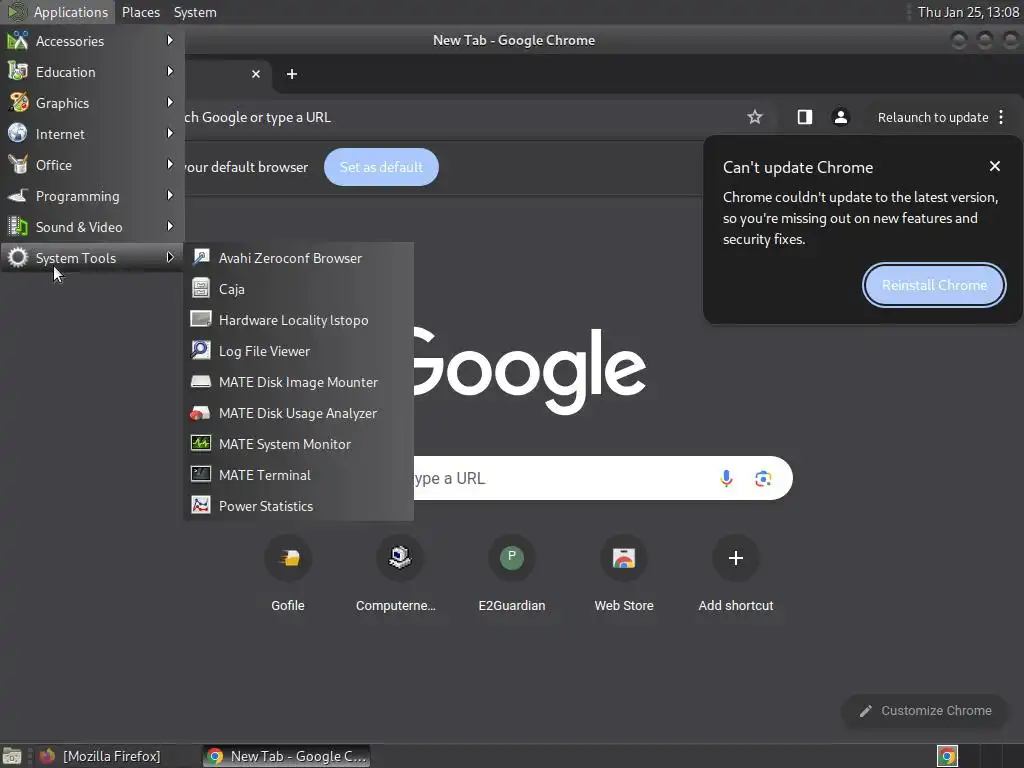Click the Education category icon
This screenshot has width=1024, height=768.
(18, 71)
